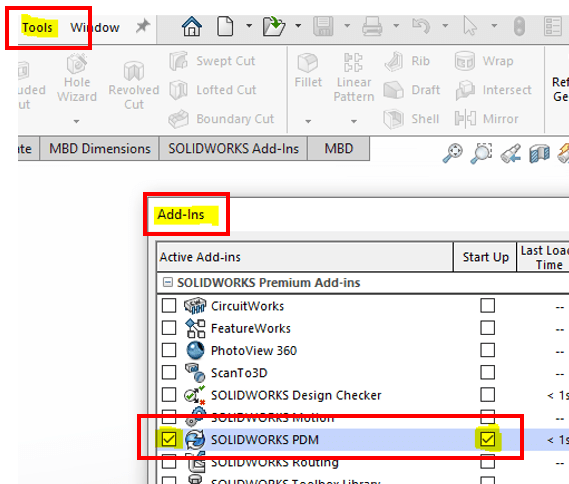569x484 pixels.
Task: Open the Tools menu
Action: coord(37,27)
